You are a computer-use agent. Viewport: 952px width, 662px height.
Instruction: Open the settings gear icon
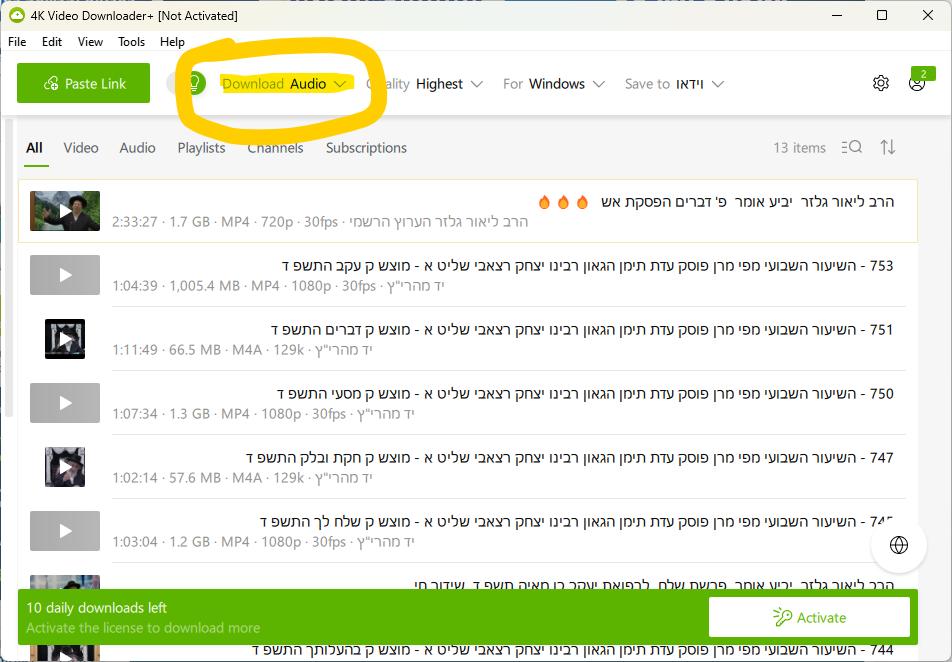click(x=880, y=83)
